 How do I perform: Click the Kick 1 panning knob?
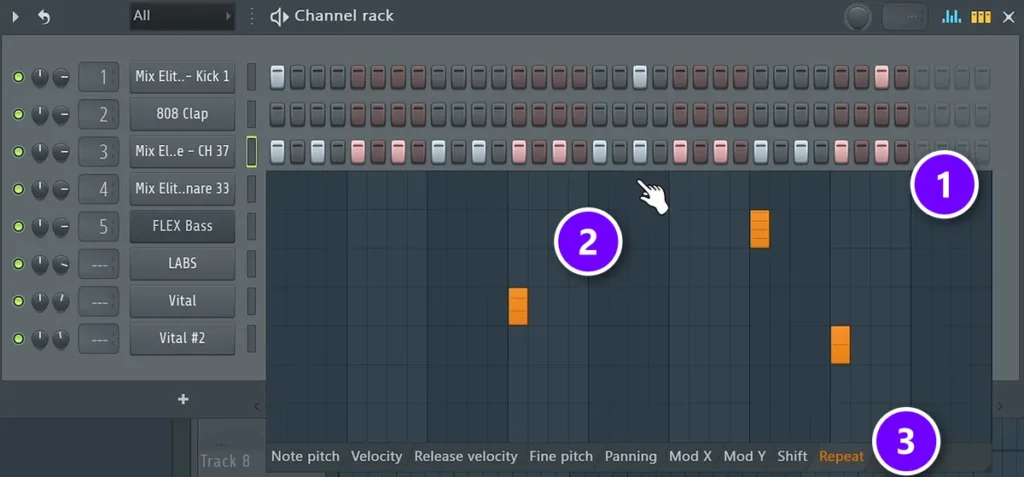(x=40, y=77)
